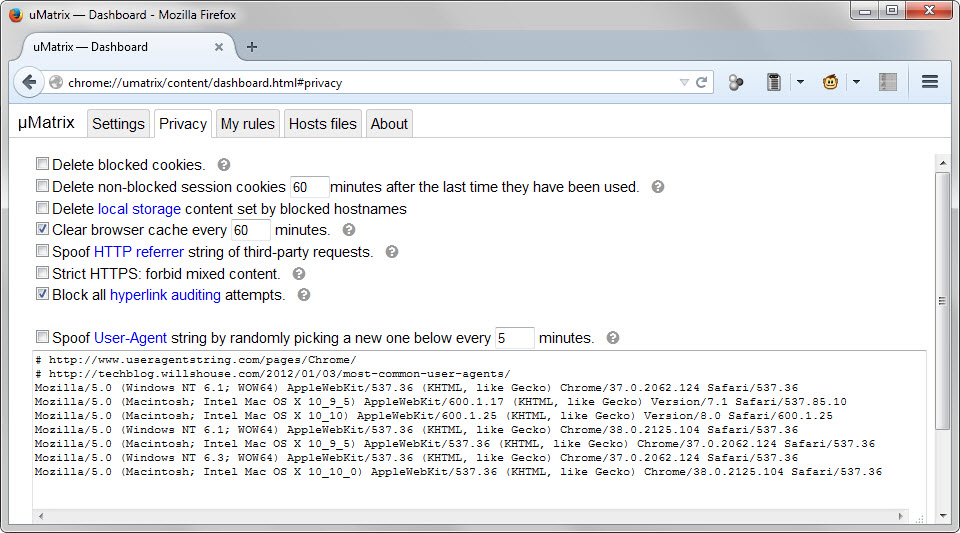960x533 pixels.
Task: Maximize the Firefox window
Action: point(892,10)
